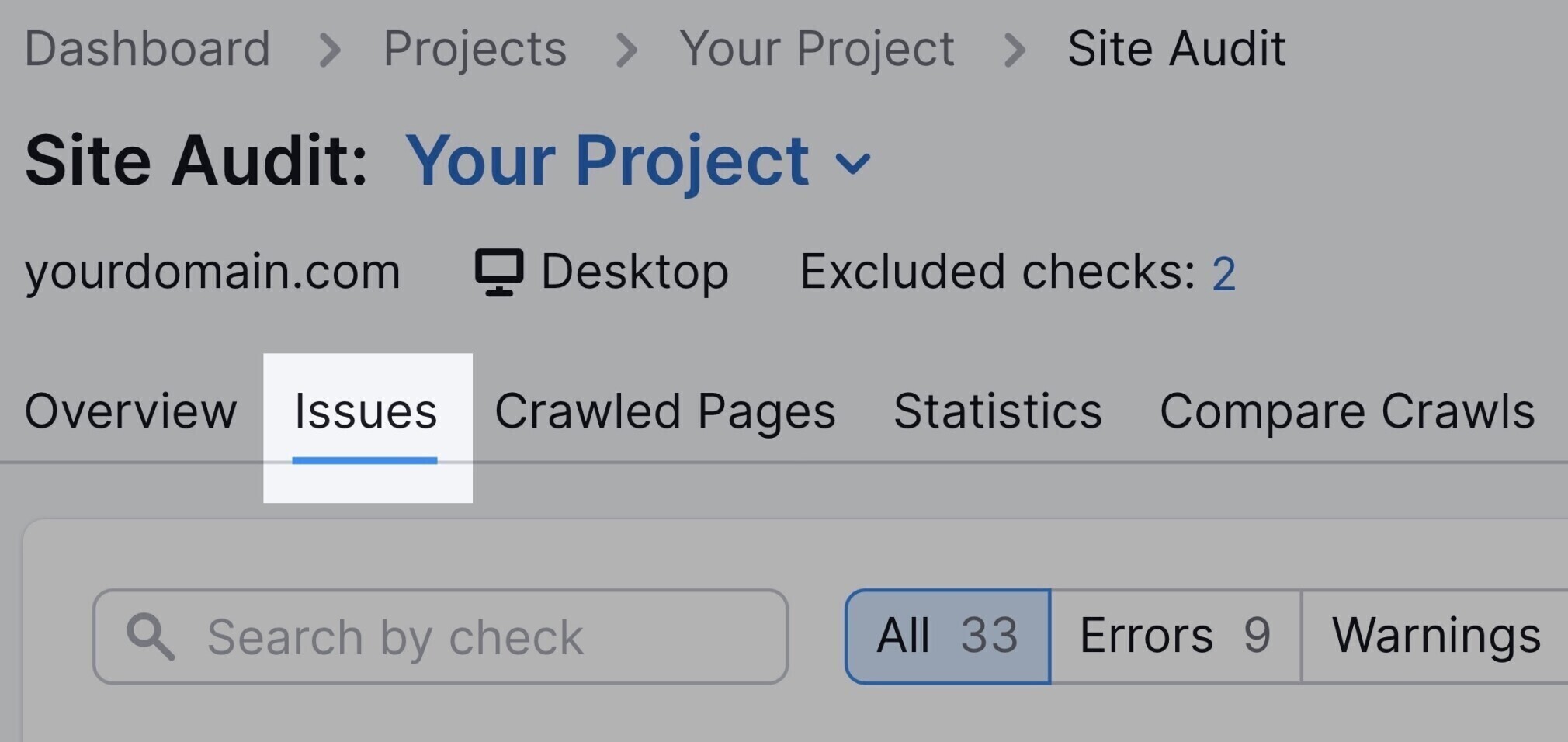Select the Warnings filter
The height and width of the screenshot is (742, 1568).
pyautogui.click(x=1436, y=636)
